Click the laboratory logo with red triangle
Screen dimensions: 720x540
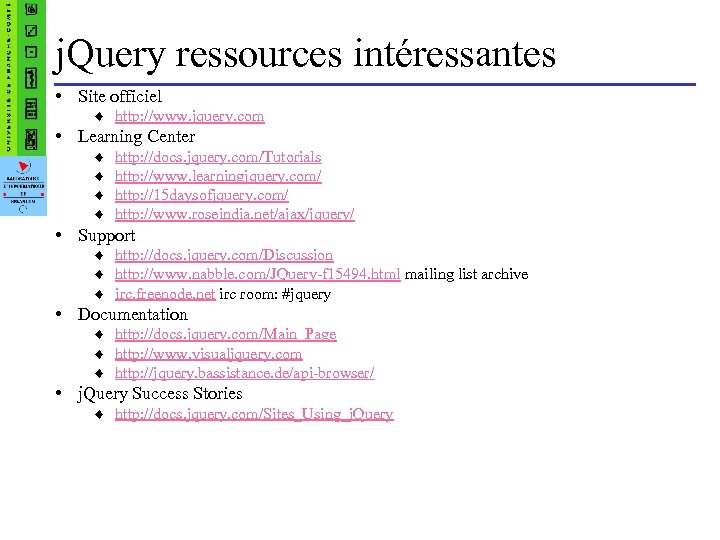click(x=23, y=186)
